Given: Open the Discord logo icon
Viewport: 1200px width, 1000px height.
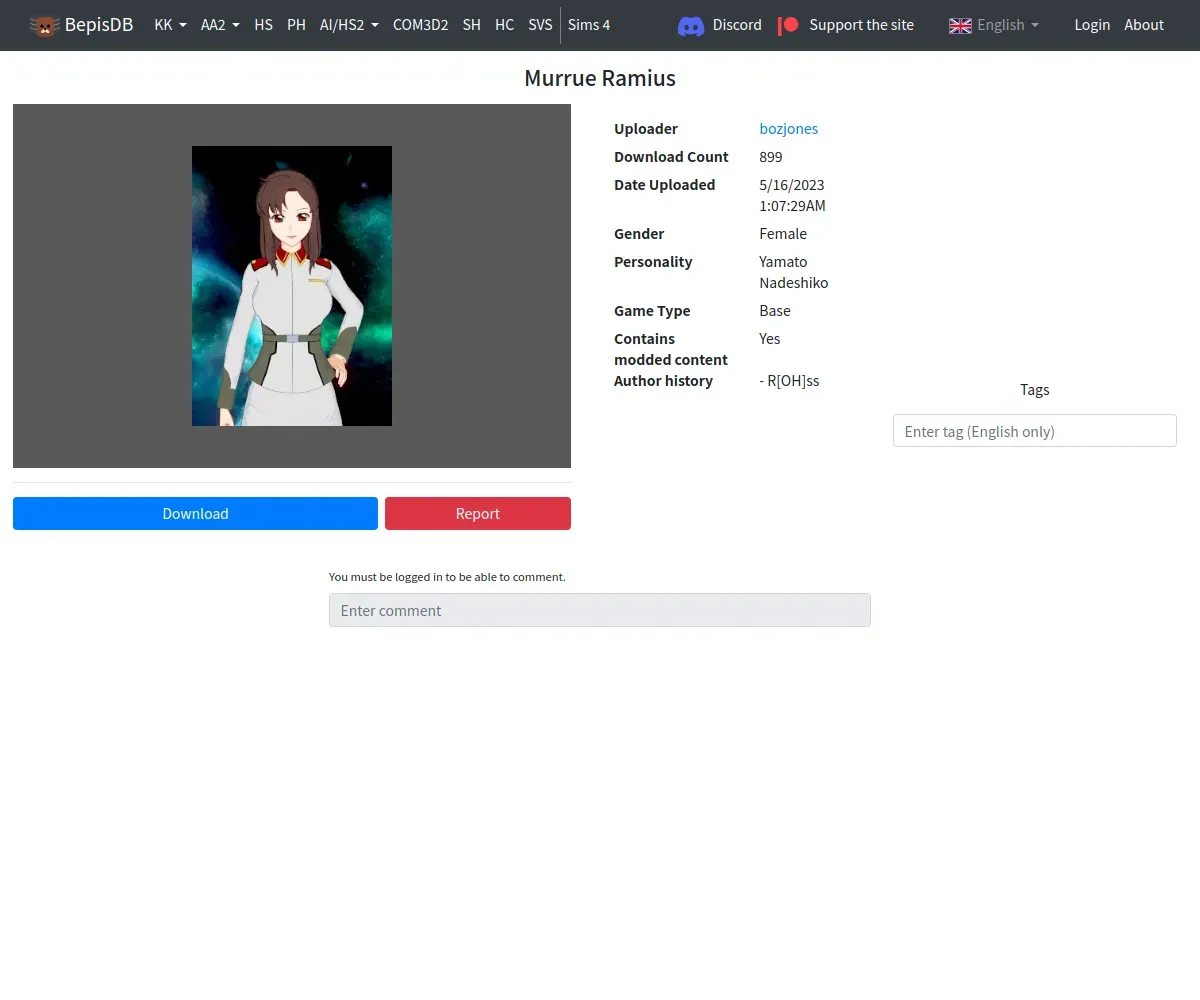Looking at the screenshot, I should 691,26.
